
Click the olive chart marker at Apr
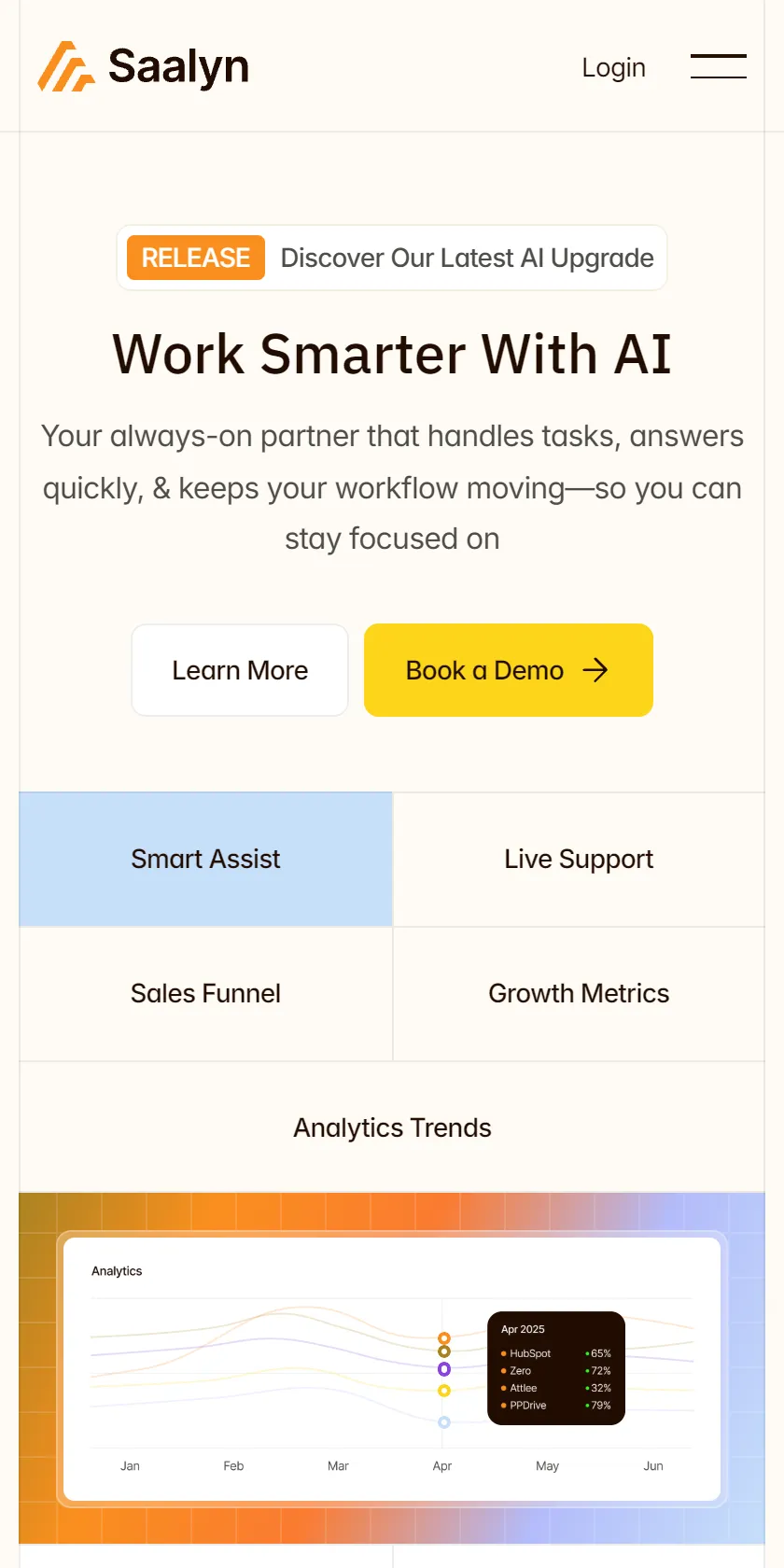point(444,1351)
